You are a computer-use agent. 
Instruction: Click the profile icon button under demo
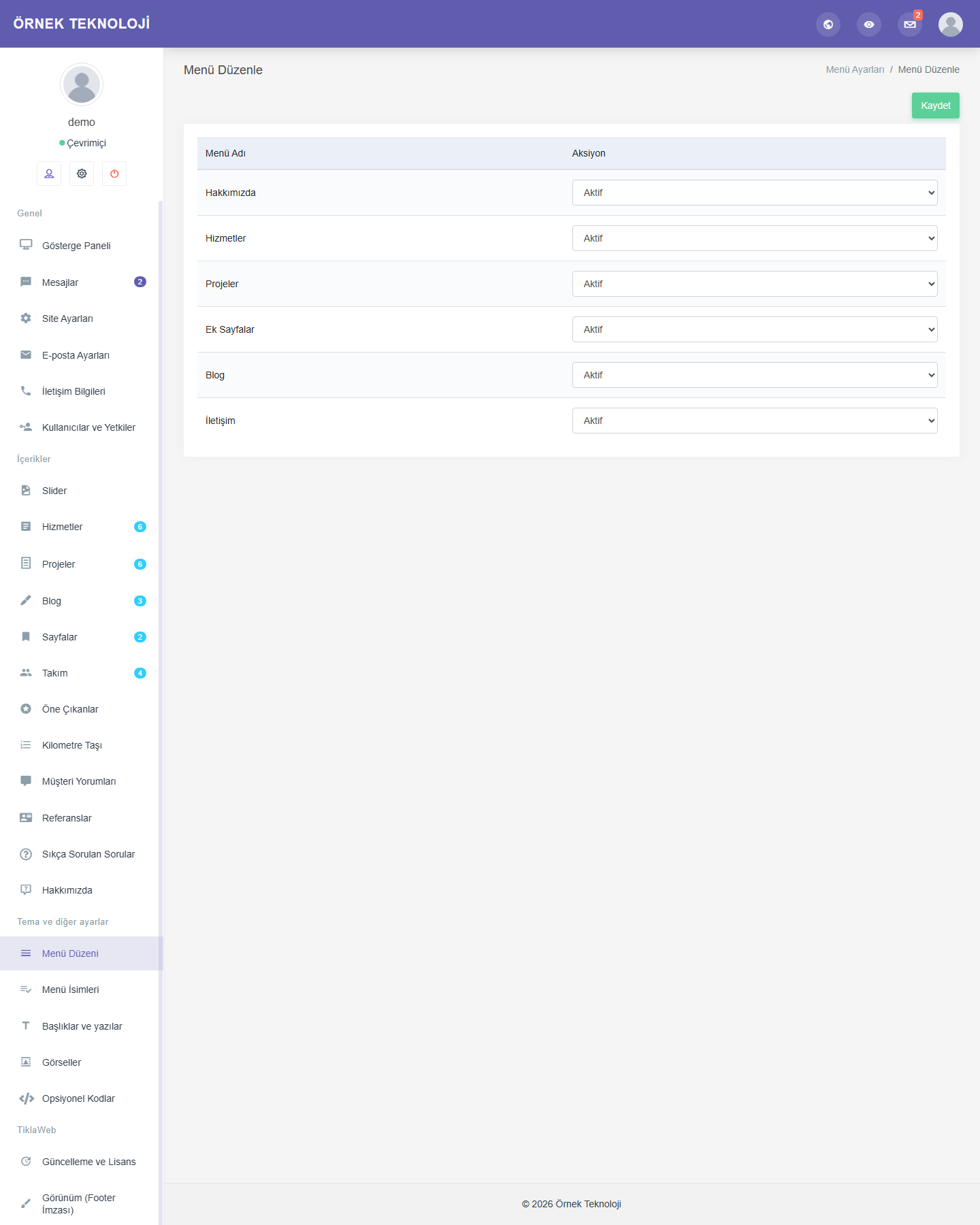tap(49, 174)
